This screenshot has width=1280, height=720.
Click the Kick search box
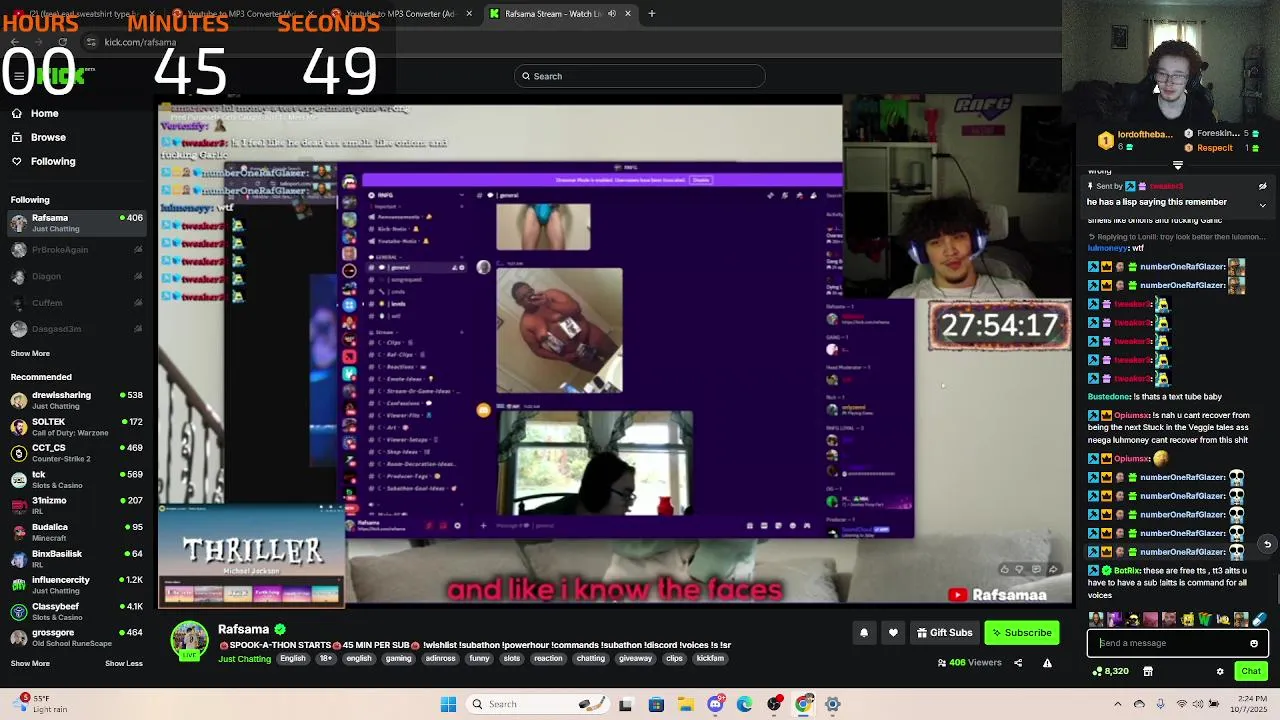pyautogui.click(x=640, y=76)
